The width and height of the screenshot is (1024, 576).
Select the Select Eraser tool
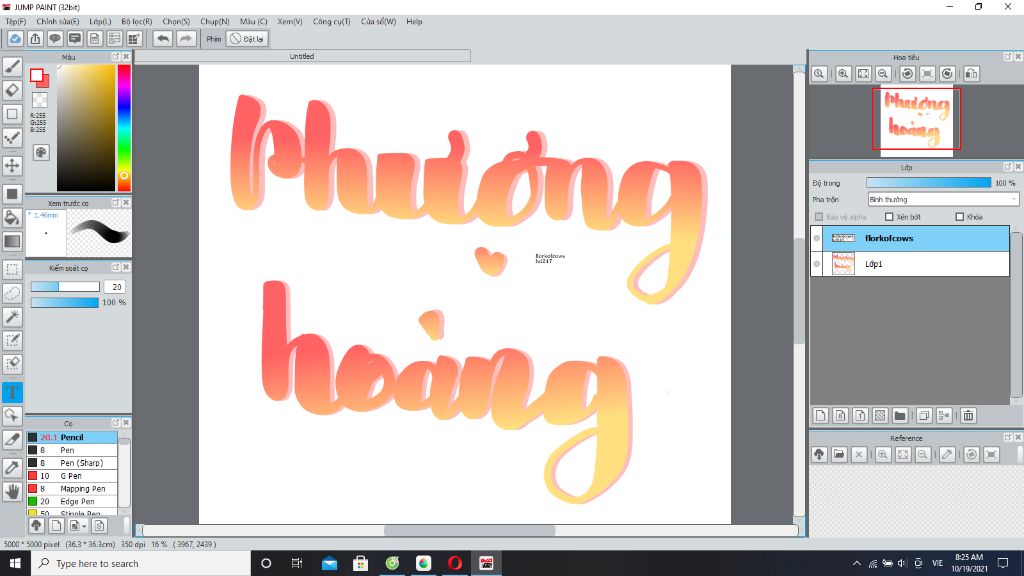12,364
